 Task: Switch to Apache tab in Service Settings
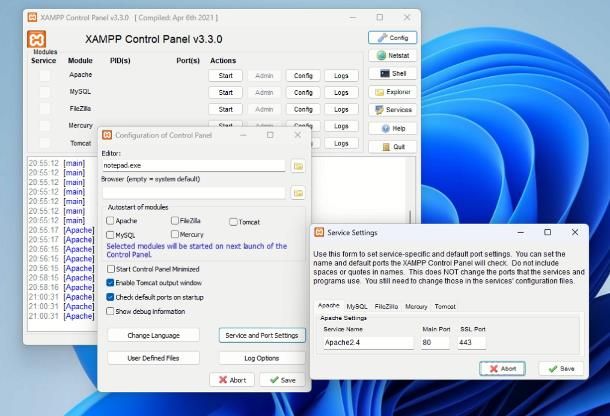pyautogui.click(x=329, y=306)
